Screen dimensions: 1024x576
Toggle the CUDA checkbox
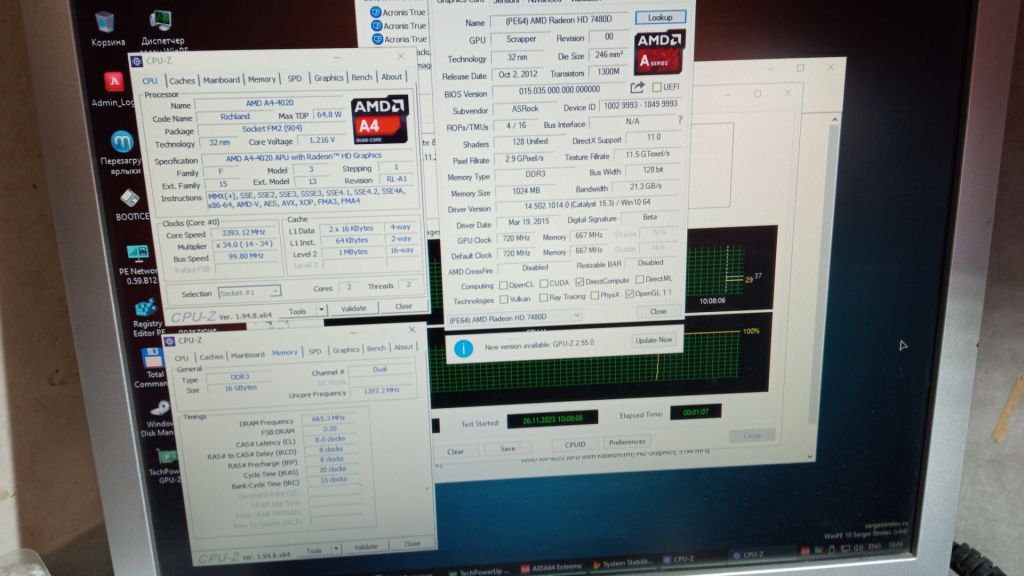click(x=544, y=283)
